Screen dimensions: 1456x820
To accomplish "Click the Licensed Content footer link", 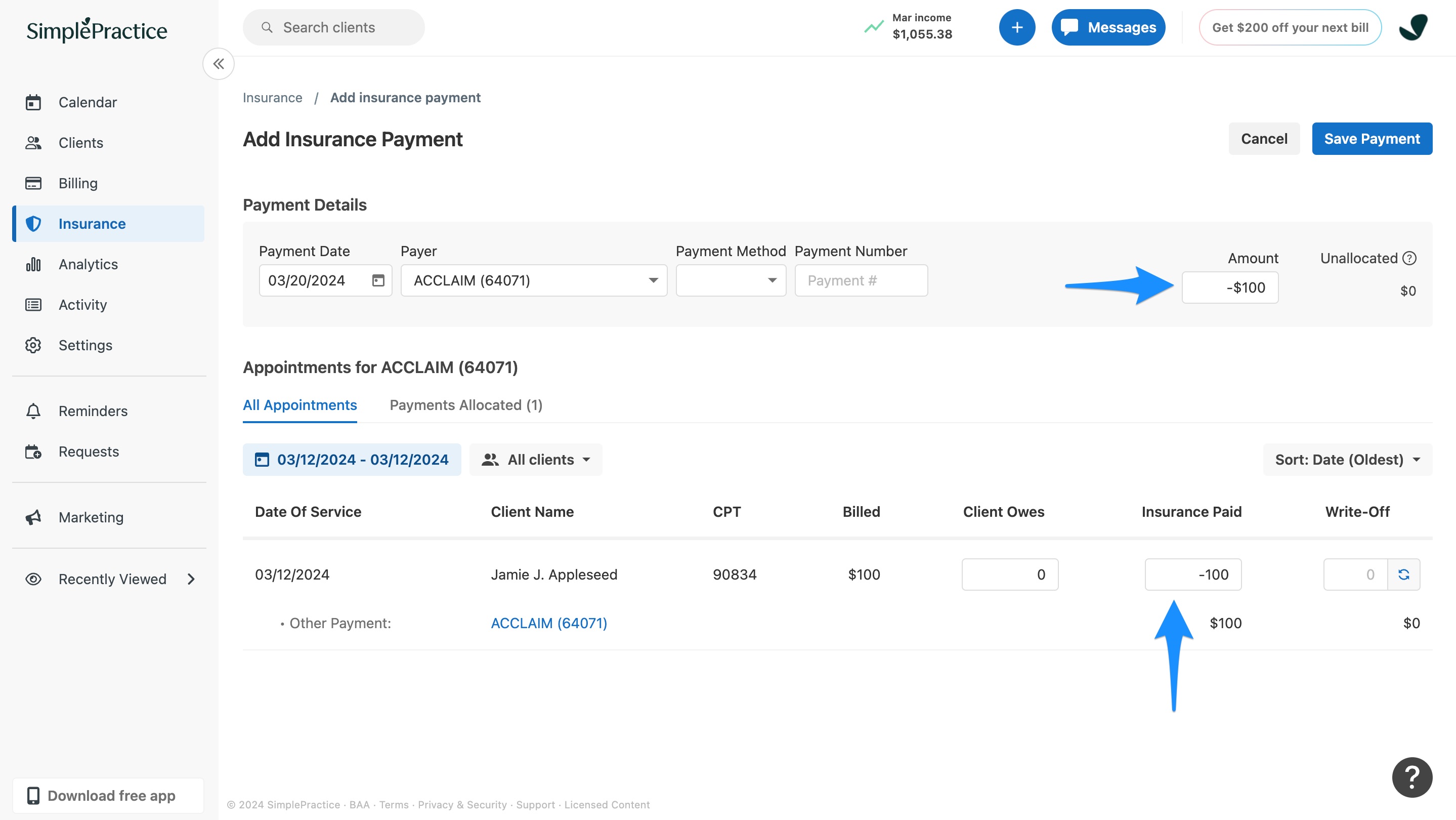I will [x=607, y=805].
